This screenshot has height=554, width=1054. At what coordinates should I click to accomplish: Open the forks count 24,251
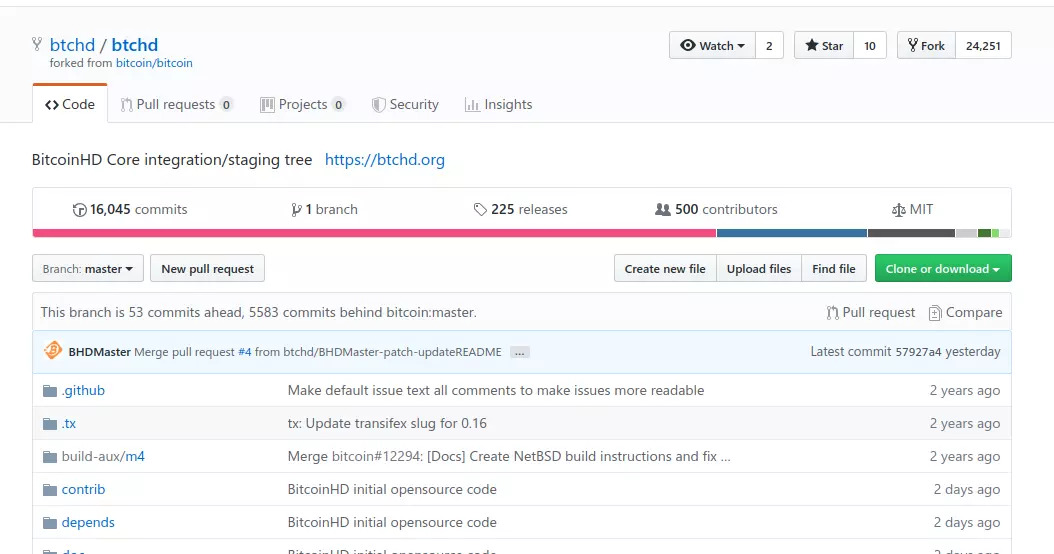click(983, 46)
